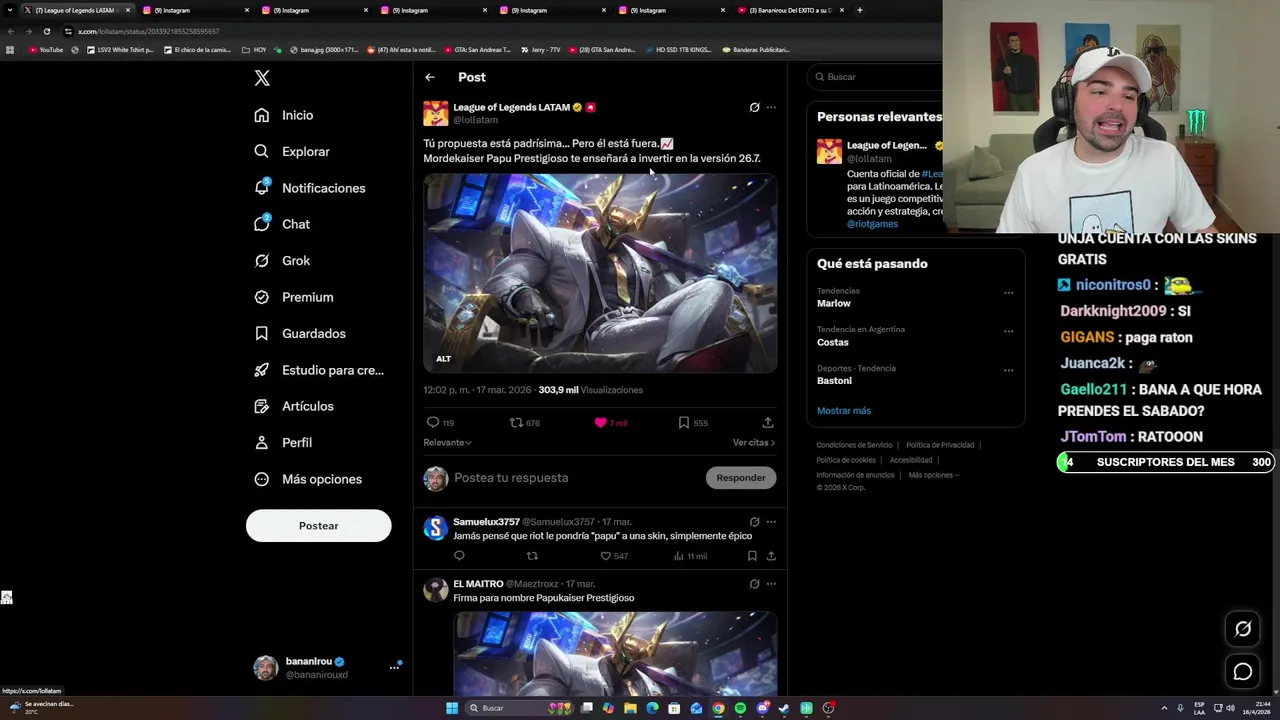Expand the Relevante sort dropdown

(447, 442)
